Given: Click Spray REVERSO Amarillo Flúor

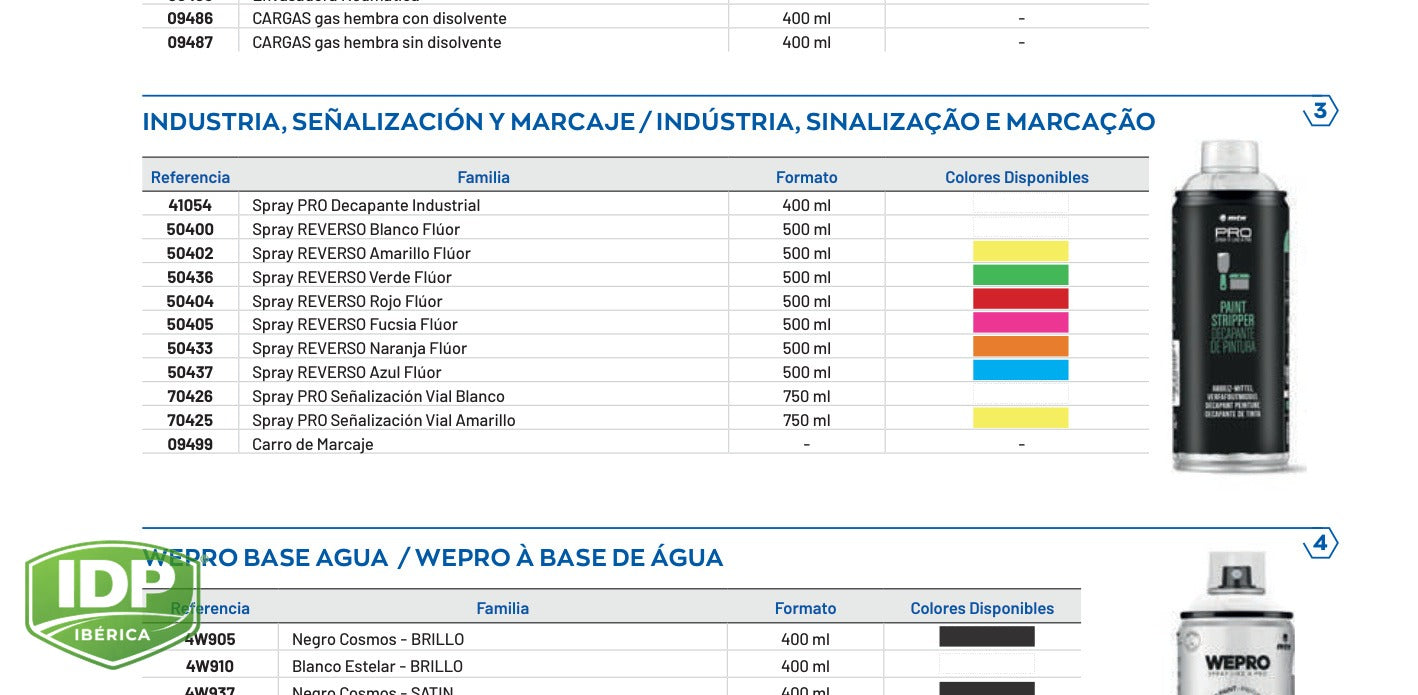Looking at the screenshot, I should click(361, 253).
